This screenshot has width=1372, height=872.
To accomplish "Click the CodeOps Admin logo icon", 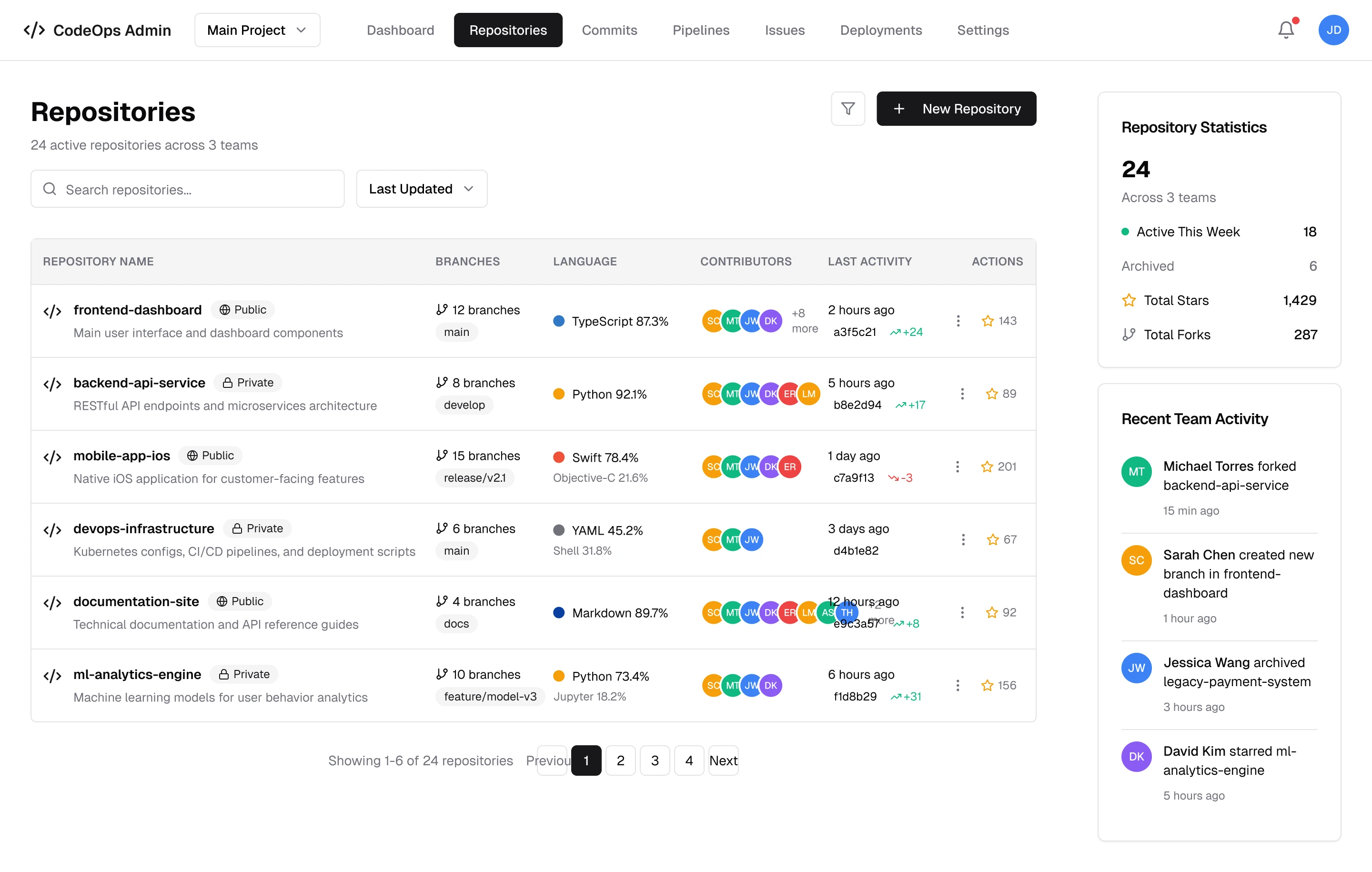I will coord(34,30).
